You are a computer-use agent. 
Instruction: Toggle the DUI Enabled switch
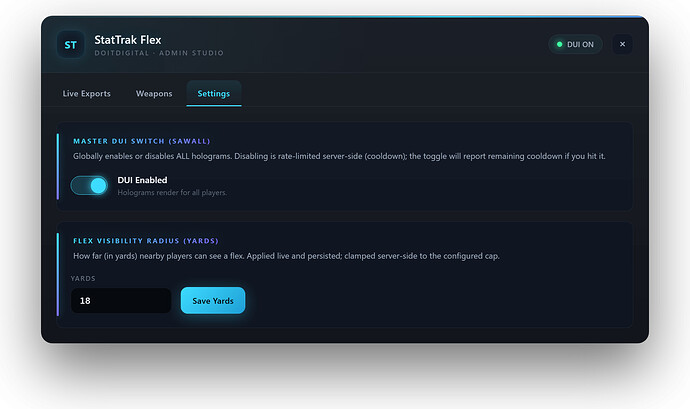89,185
